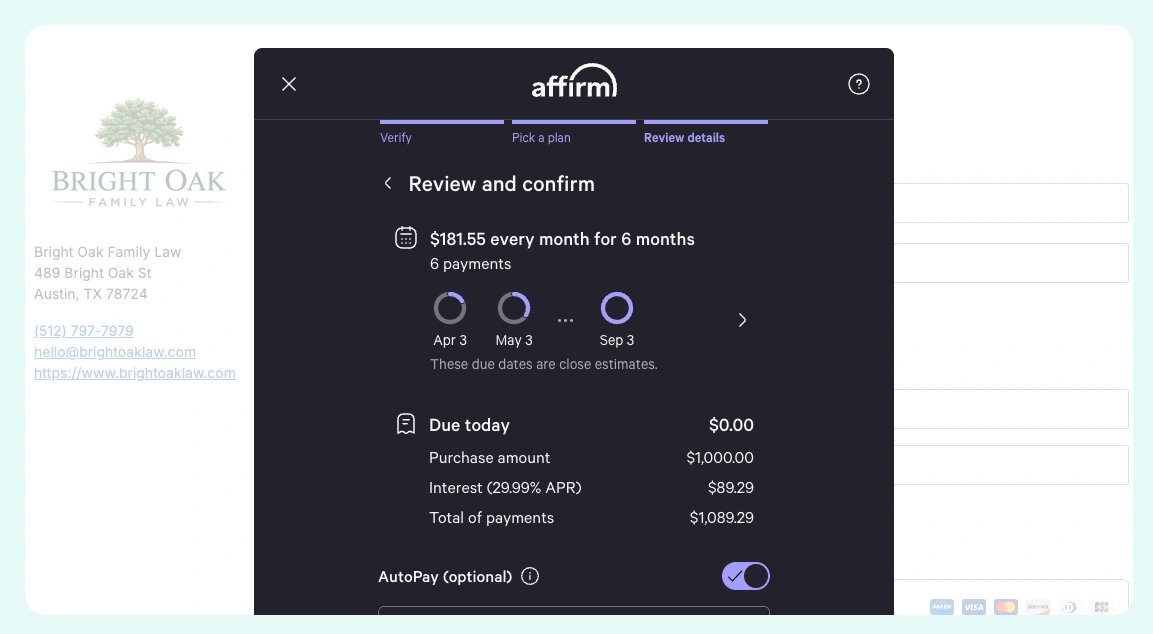Go back using the Review and confirm arrow
Viewport: 1153px width, 634px height.
point(388,183)
